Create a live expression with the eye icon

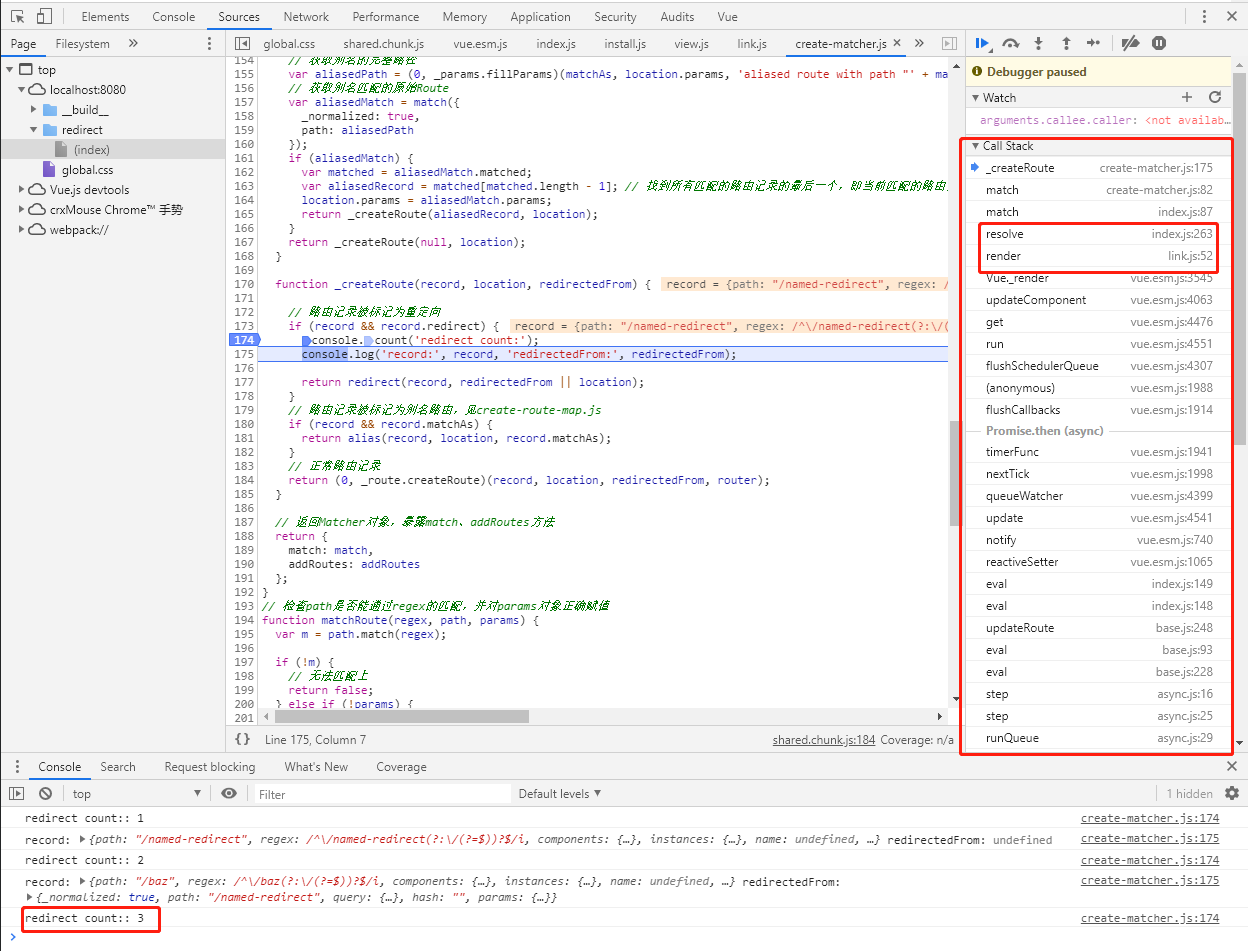228,793
